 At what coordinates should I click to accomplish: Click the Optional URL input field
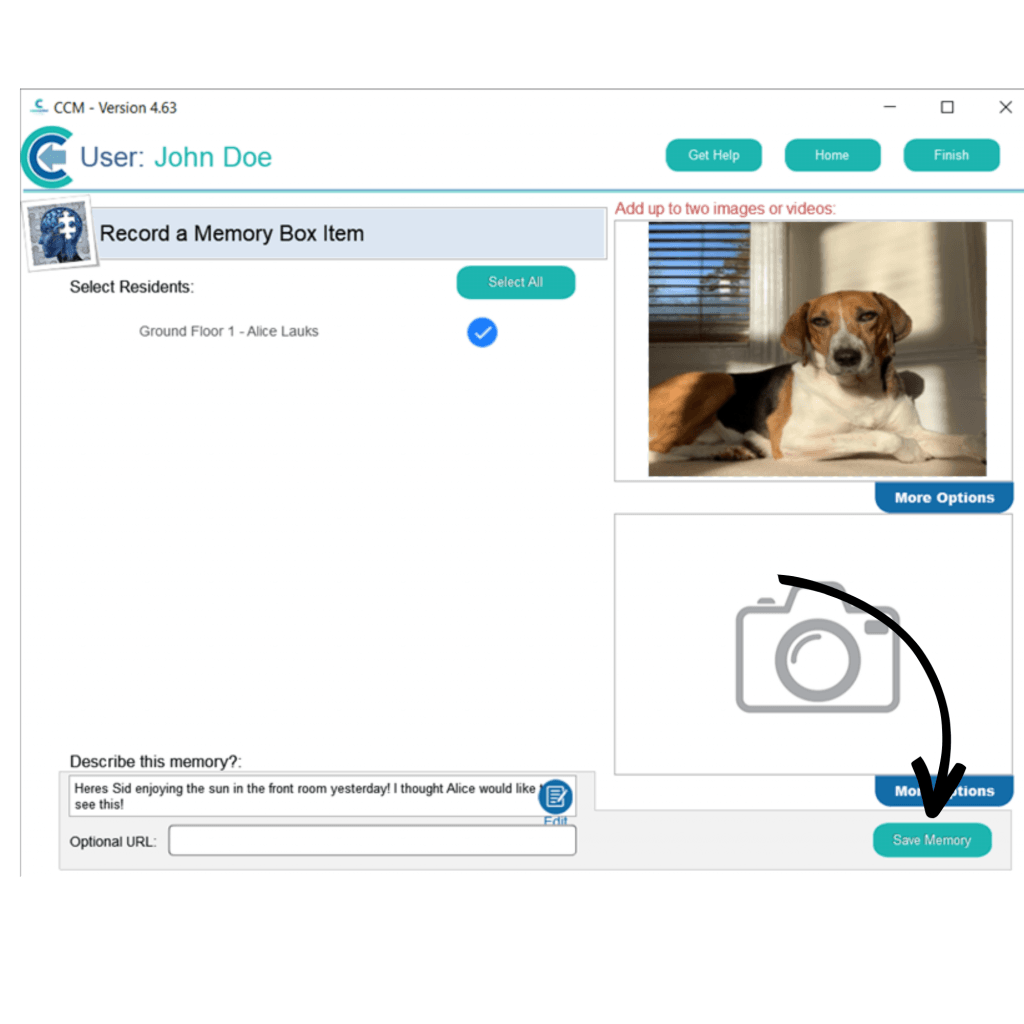pos(372,841)
